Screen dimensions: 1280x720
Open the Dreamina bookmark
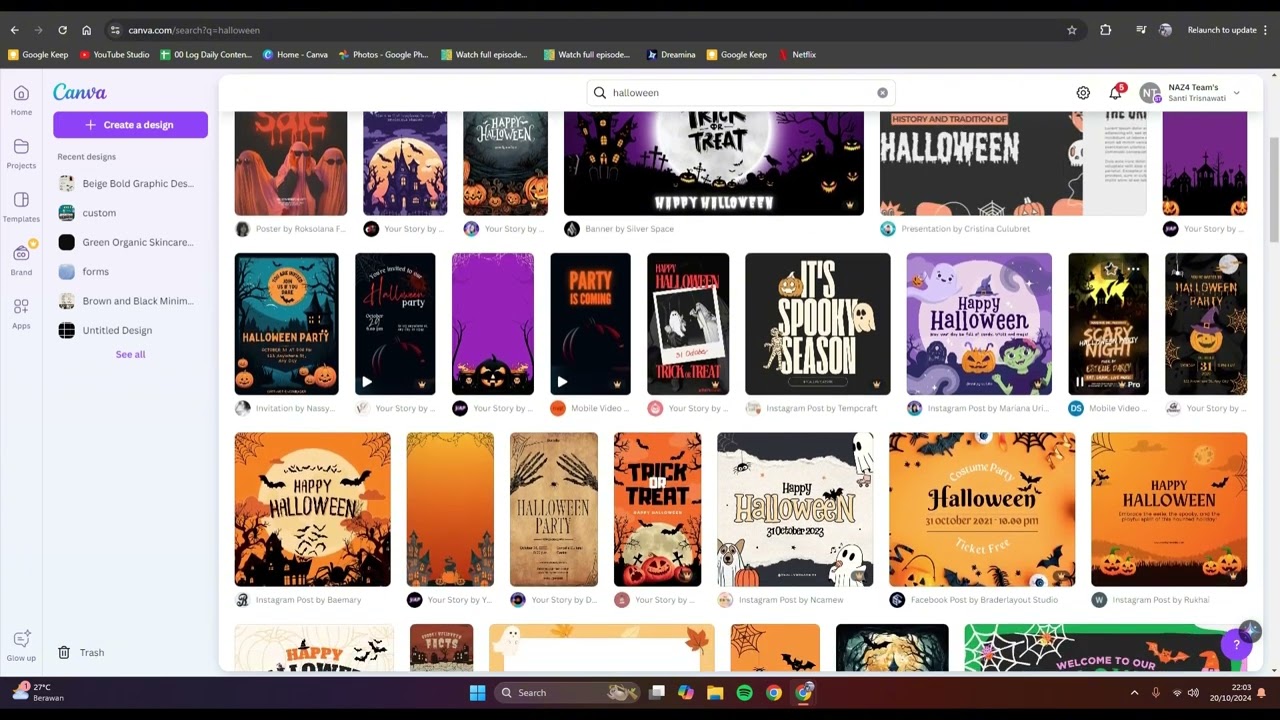click(671, 55)
